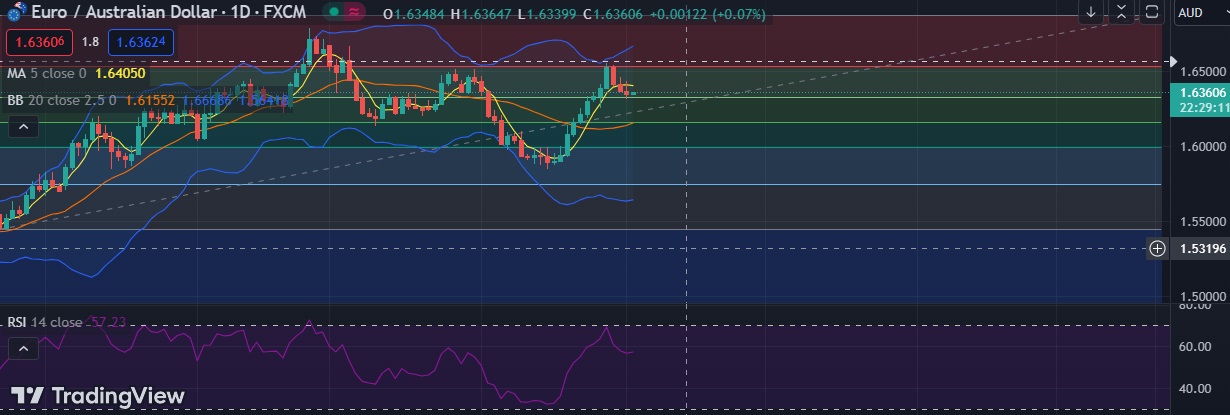This screenshot has height=415, width=1230.
Task: Click the green market open status dot
Action: pyautogui.click(x=333, y=13)
